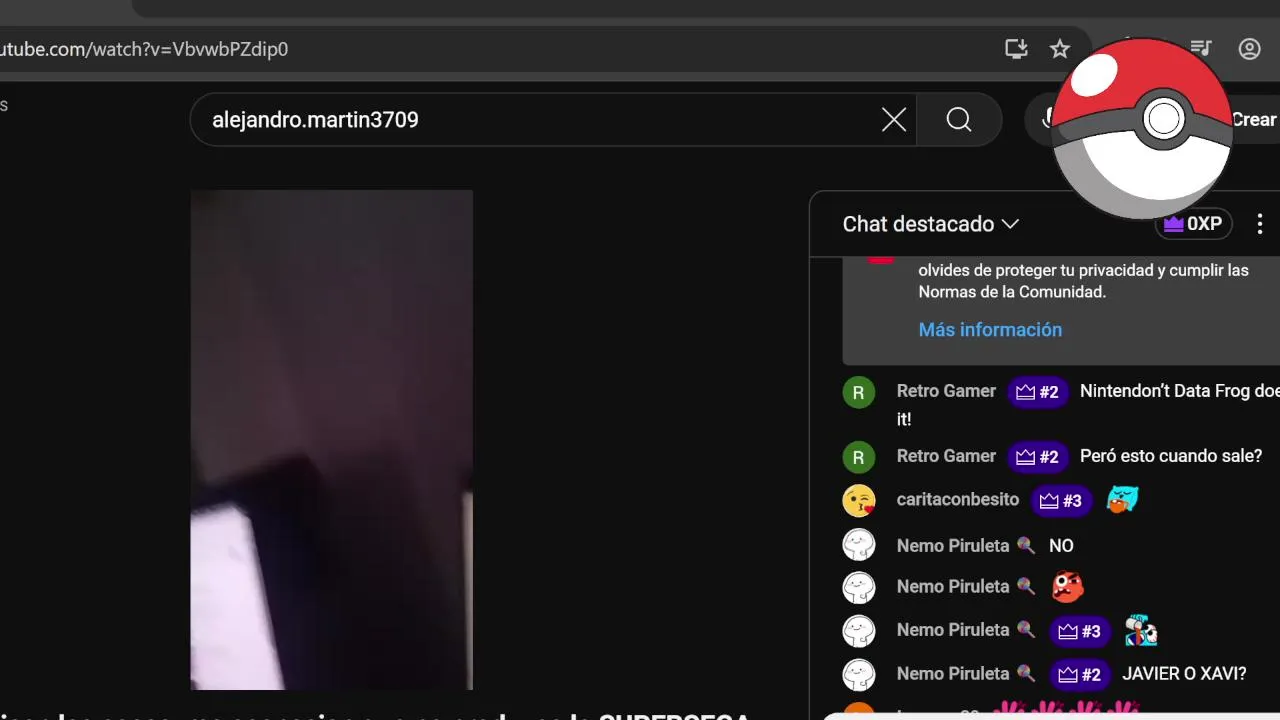The image size is (1280, 720).
Task: Clear the search box with the X icon
Action: pyautogui.click(x=894, y=120)
